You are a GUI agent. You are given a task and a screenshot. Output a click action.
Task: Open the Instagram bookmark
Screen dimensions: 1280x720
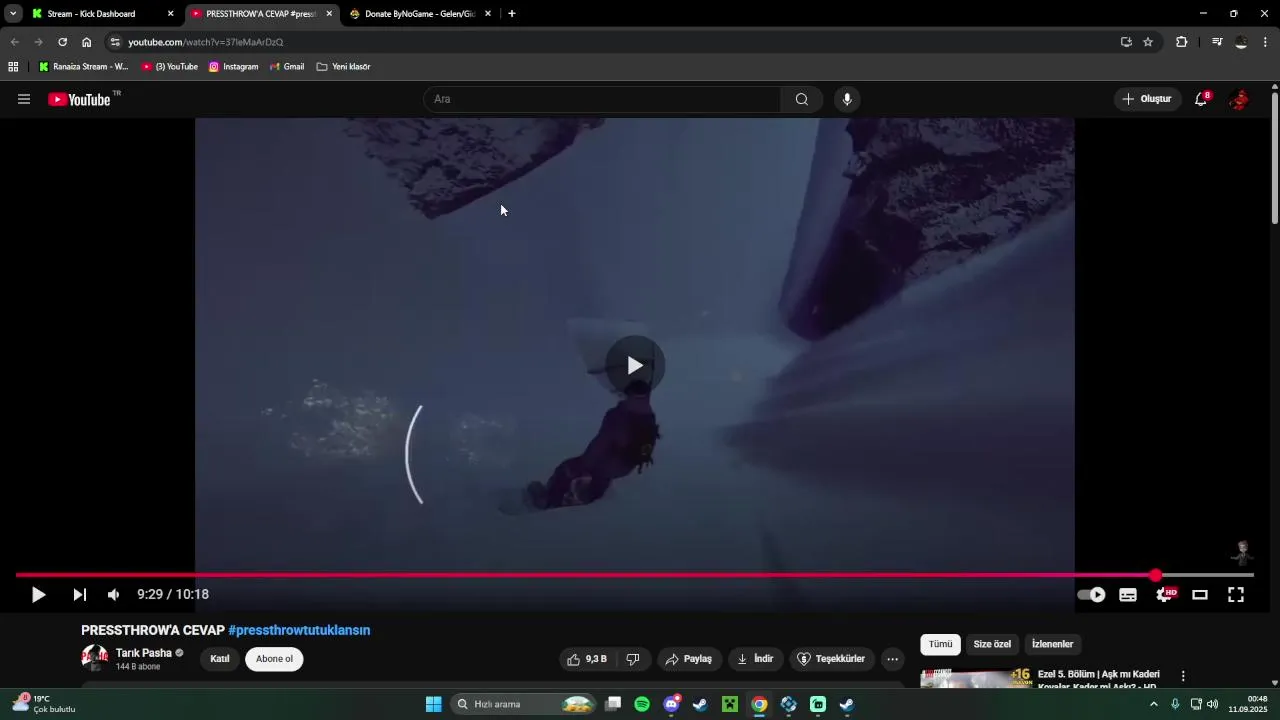click(234, 67)
